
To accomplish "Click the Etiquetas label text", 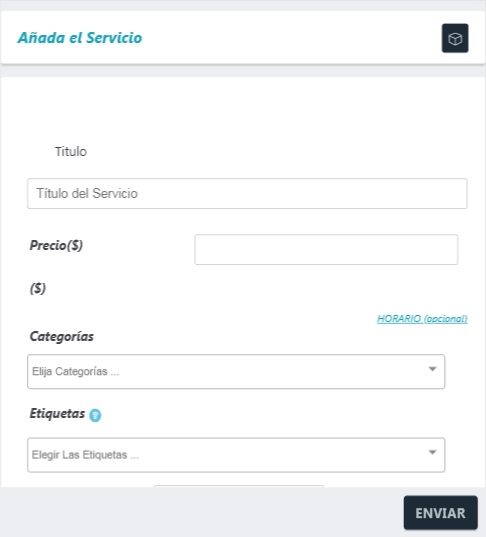I will click(x=57, y=413).
